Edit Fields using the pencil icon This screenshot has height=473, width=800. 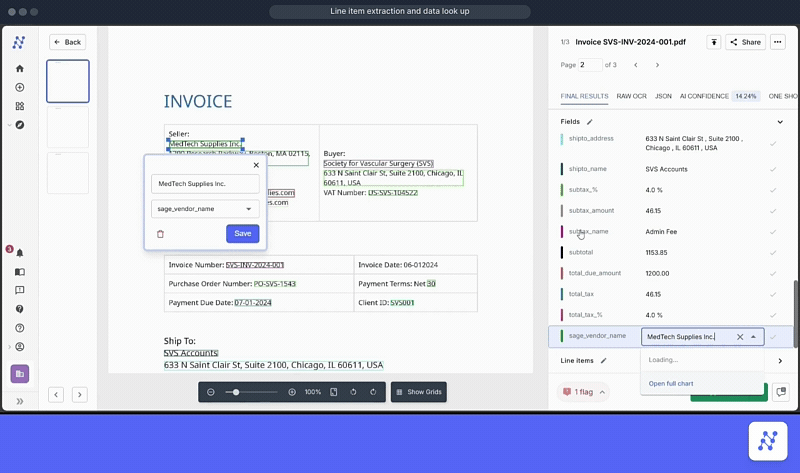click(590, 122)
